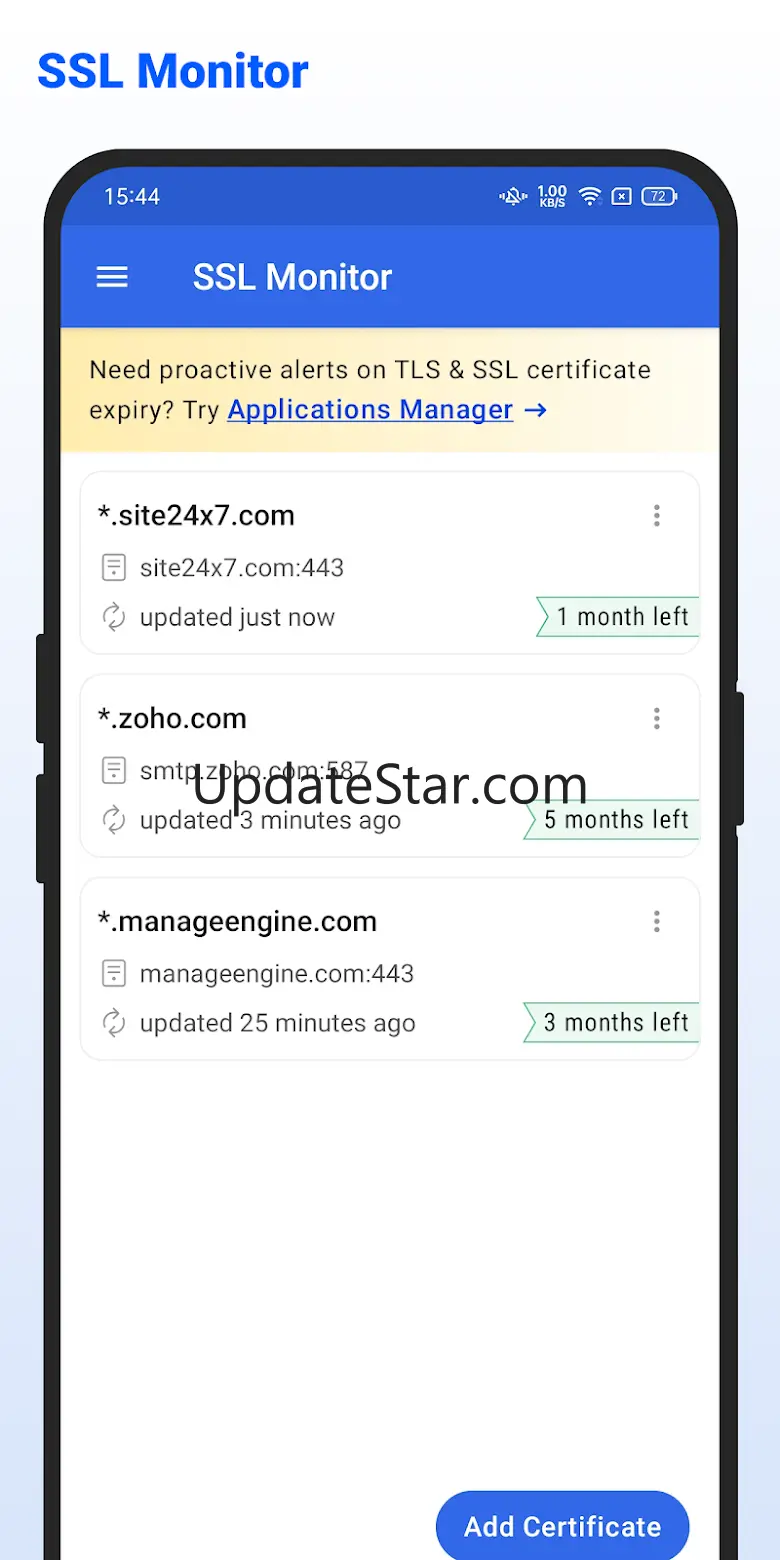Open options menu for *.manageengine.com
The height and width of the screenshot is (1560, 780).
coord(657,921)
